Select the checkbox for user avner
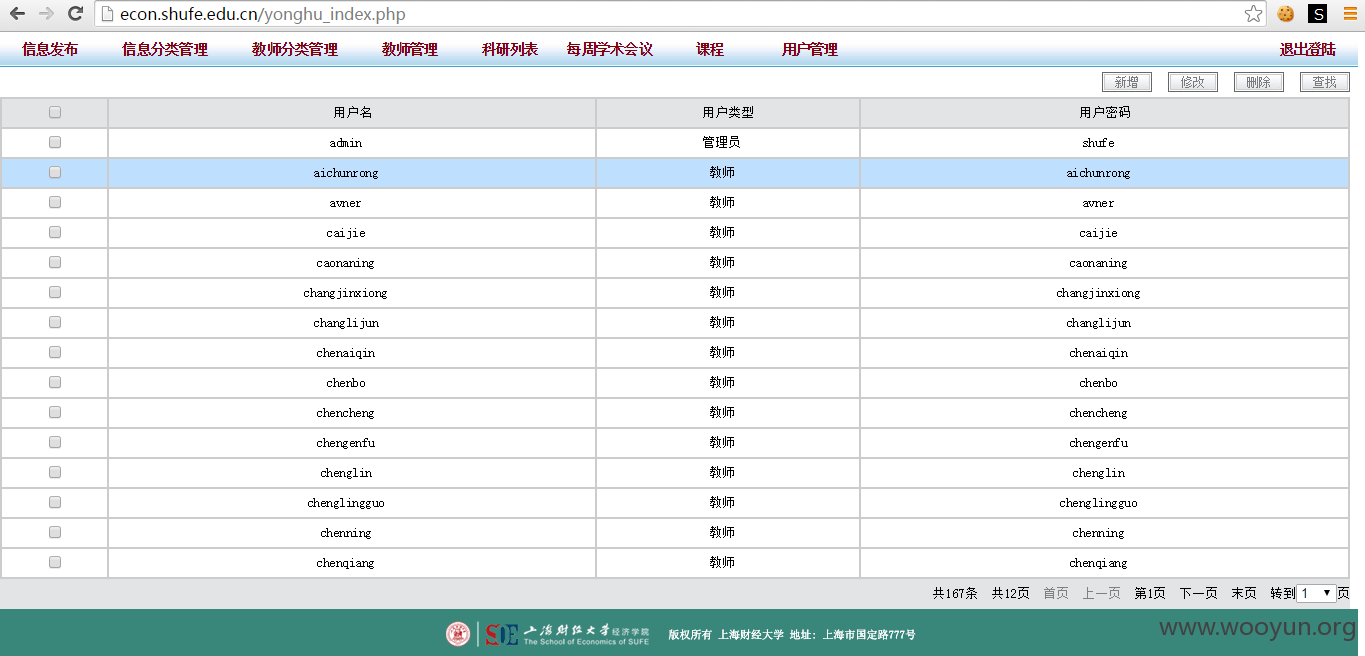 (x=55, y=202)
